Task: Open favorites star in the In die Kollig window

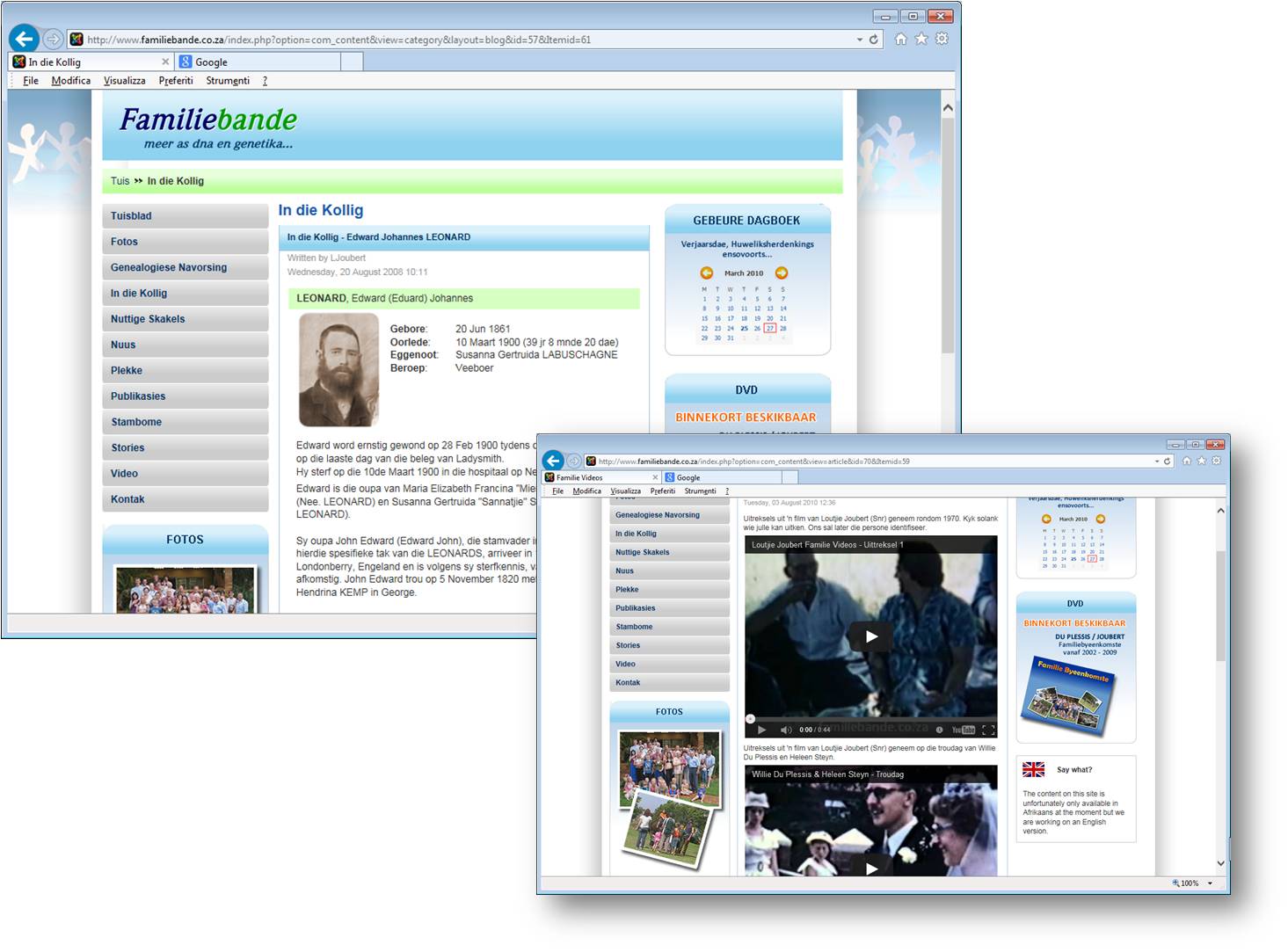Action: [921, 39]
